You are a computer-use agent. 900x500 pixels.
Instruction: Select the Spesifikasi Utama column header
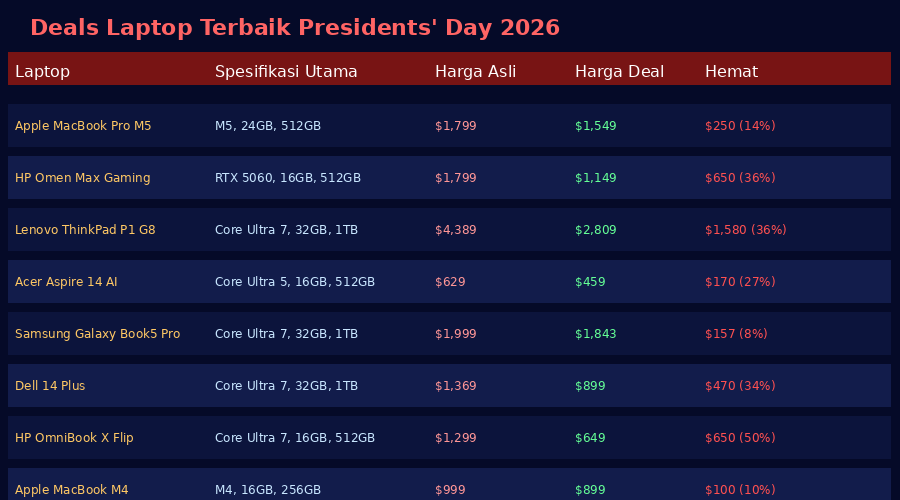286,72
